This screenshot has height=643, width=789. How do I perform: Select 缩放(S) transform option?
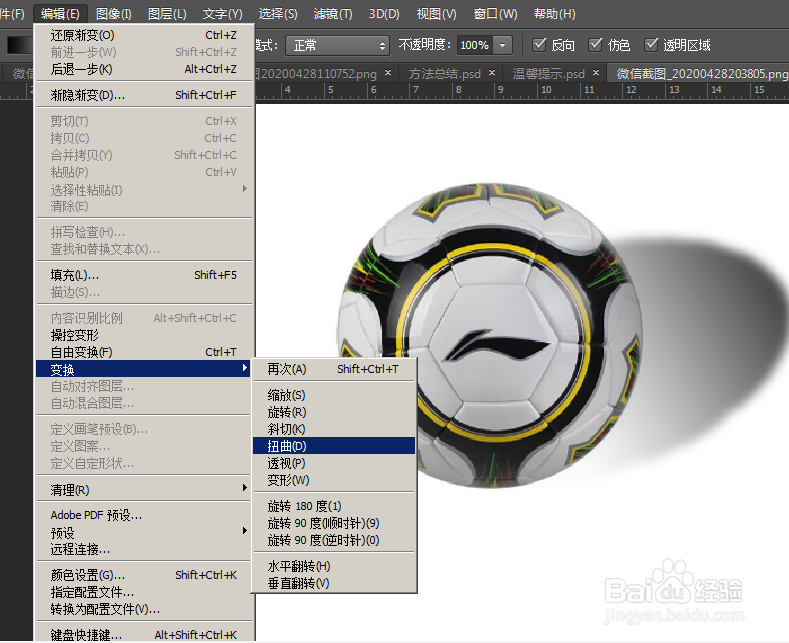334,395
